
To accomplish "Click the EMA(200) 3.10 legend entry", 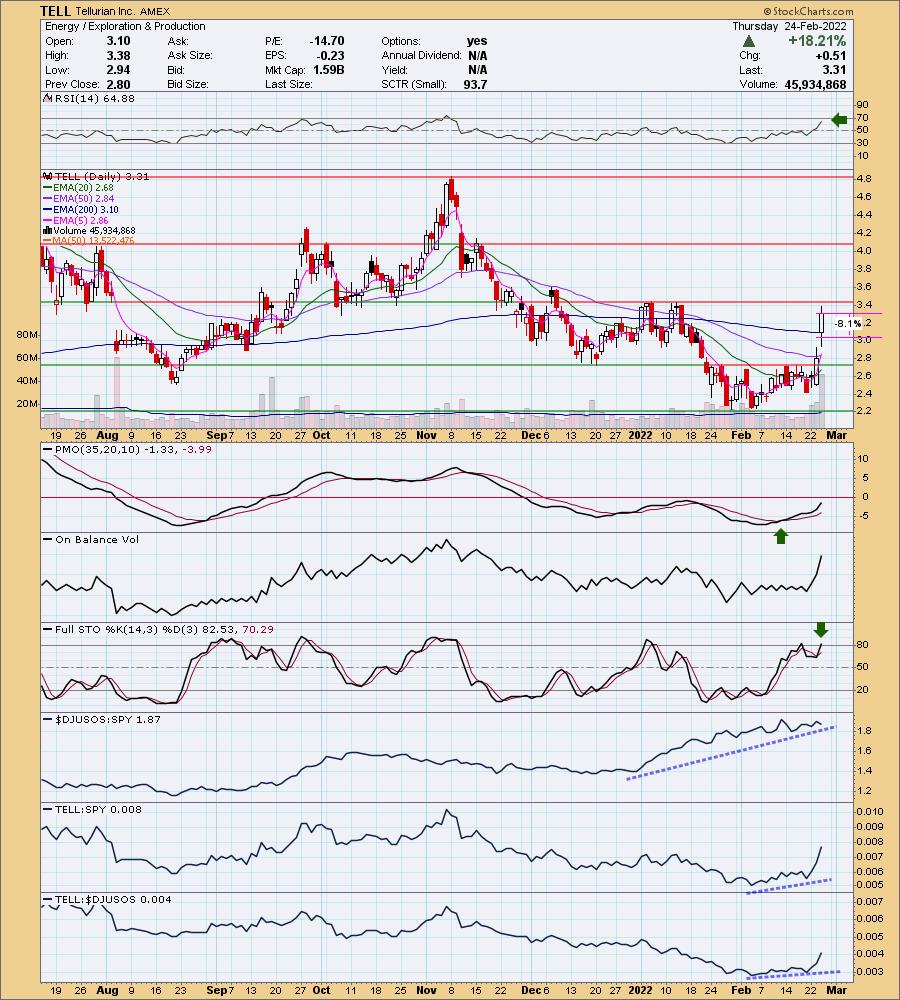I will coord(80,209).
